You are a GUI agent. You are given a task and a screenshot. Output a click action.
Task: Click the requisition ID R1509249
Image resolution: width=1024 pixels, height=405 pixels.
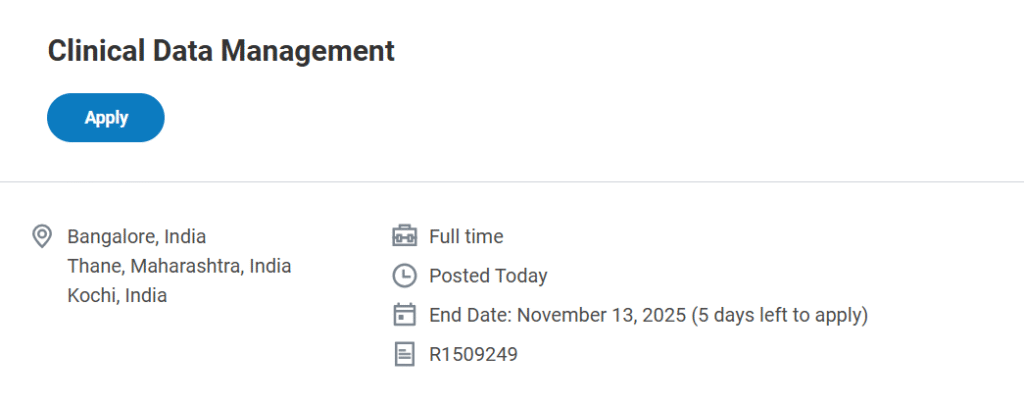[x=473, y=354]
